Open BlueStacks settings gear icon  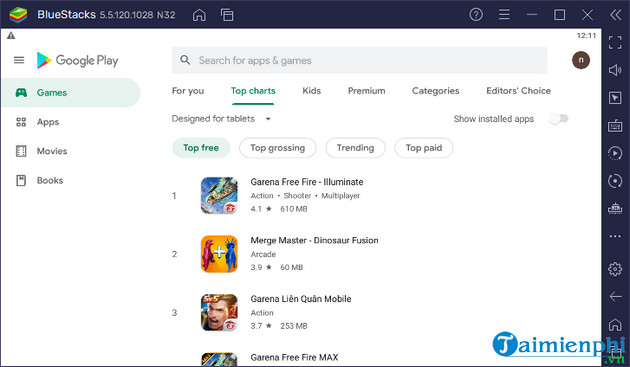615,269
